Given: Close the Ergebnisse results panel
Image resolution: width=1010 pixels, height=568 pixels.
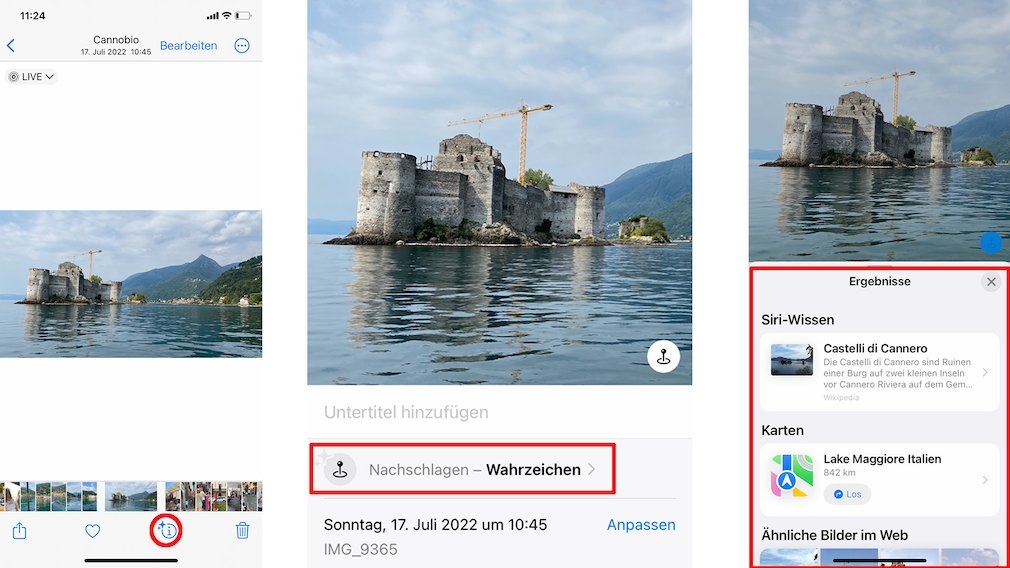Looking at the screenshot, I should pyautogui.click(x=991, y=282).
